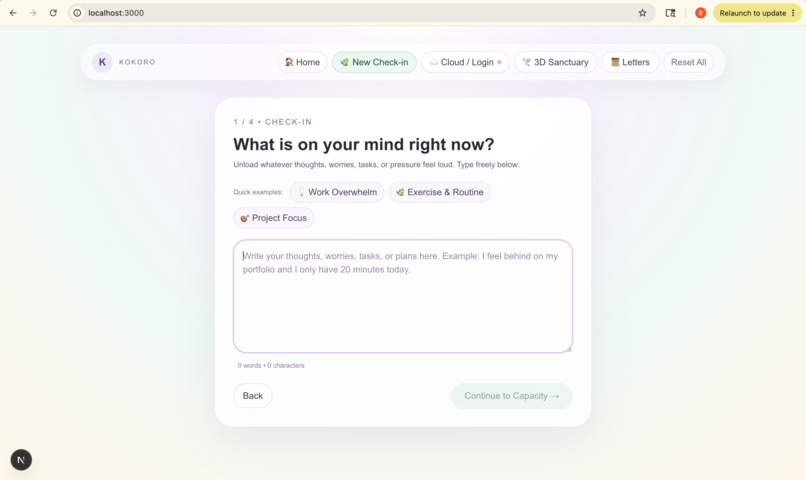The height and width of the screenshot is (480, 806).
Task: Open the browser three-dot menu
Action: tap(793, 13)
